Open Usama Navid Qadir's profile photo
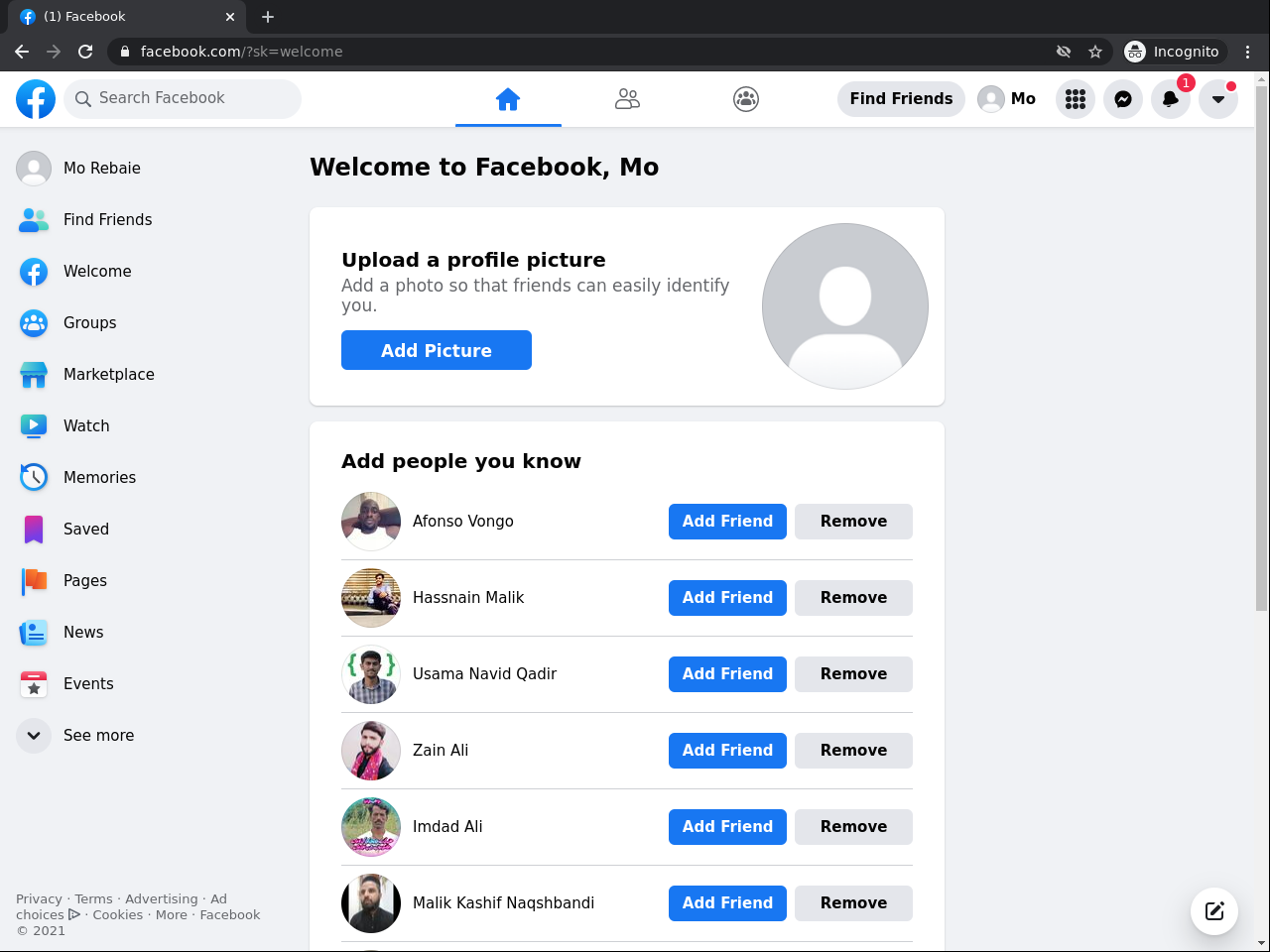 coord(371,674)
